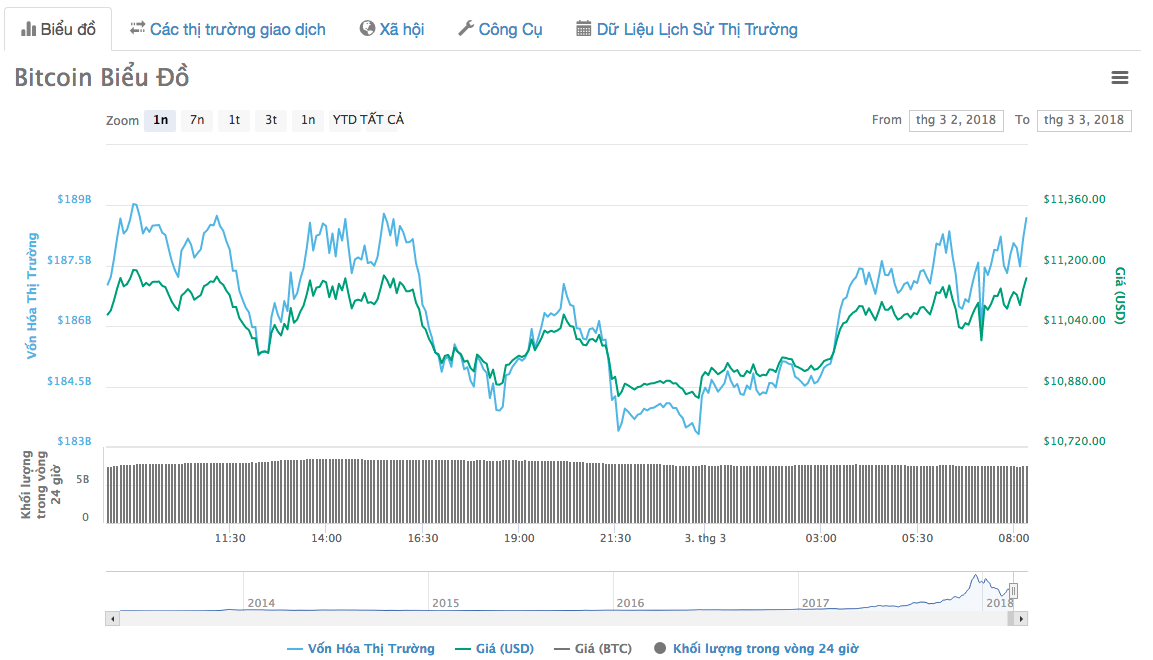Image resolution: width=1153 pixels, height=660 pixels.
Task: Click the navigator scrollbar left arrow
Action: click(113, 619)
